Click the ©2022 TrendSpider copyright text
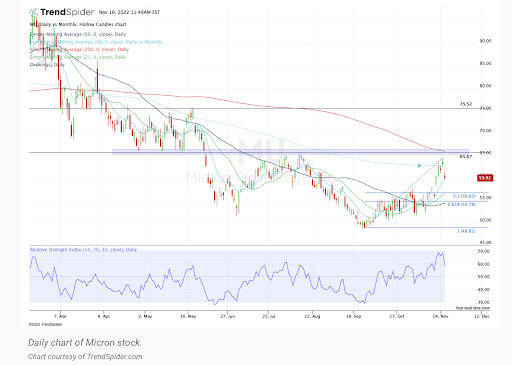This screenshot has width=512, height=365. coord(45,324)
